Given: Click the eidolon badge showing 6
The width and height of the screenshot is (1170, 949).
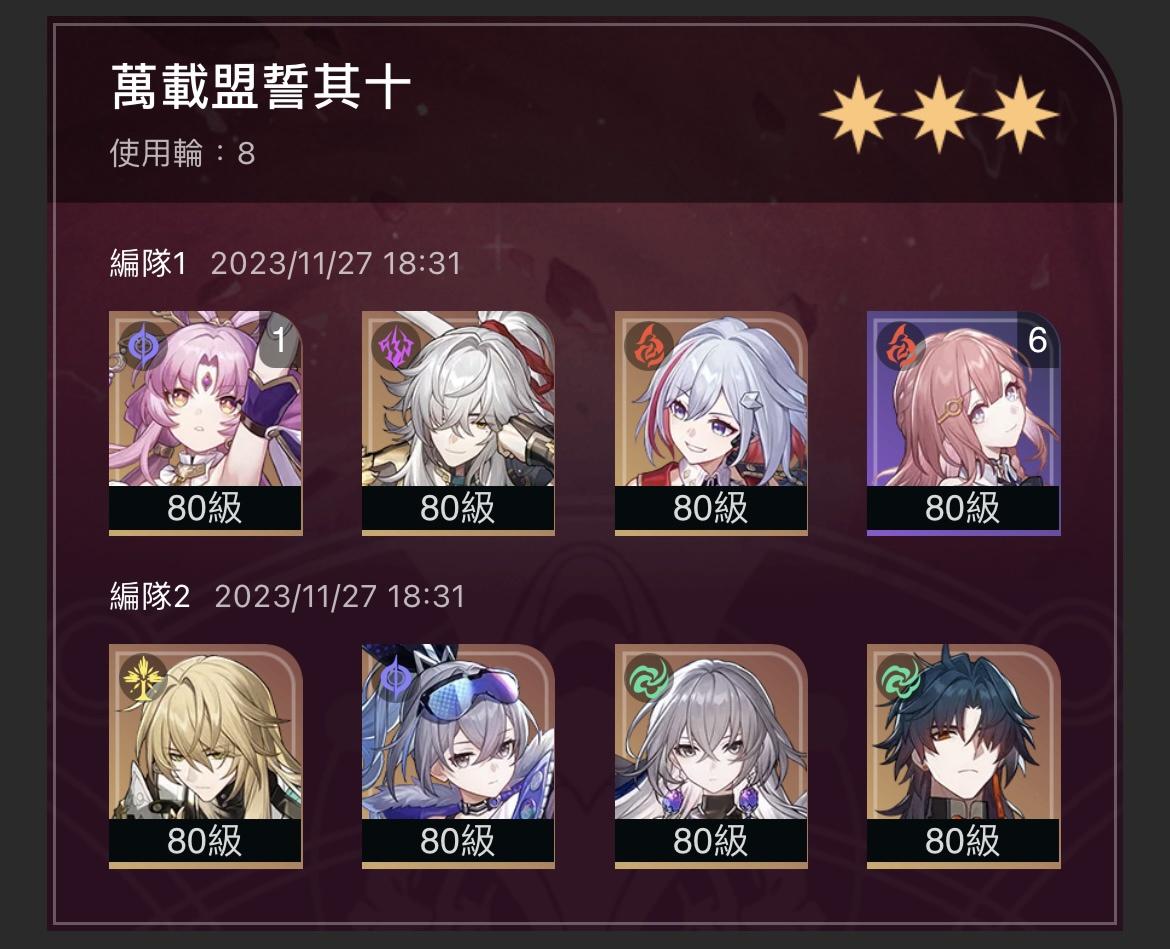Looking at the screenshot, I should coord(1038,340).
